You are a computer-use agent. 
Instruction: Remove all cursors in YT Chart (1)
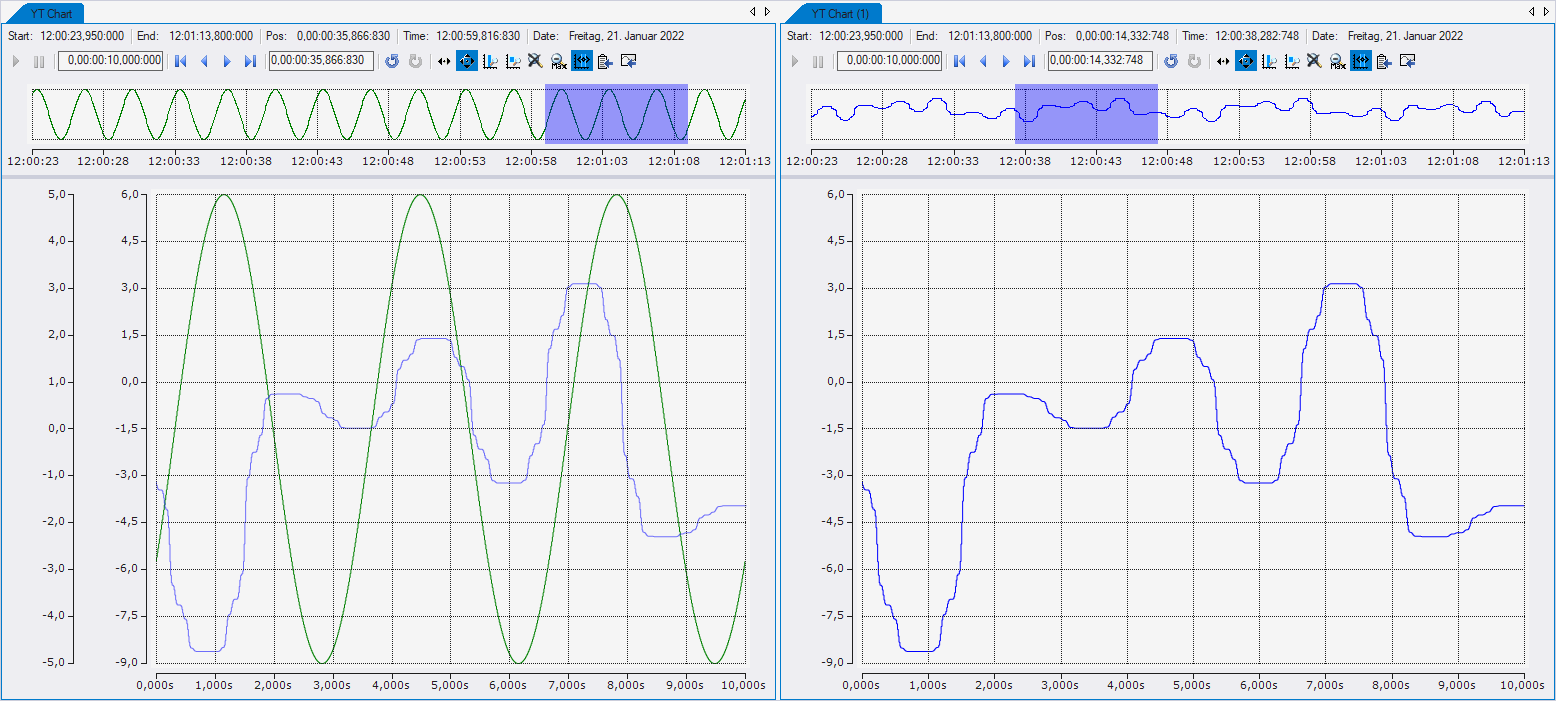coord(1315,61)
